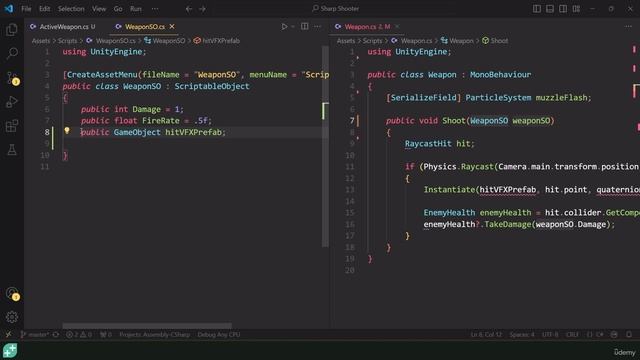Click Debug Any CPU in status bar
Viewport: 640px width, 360px height.
[219, 334]
